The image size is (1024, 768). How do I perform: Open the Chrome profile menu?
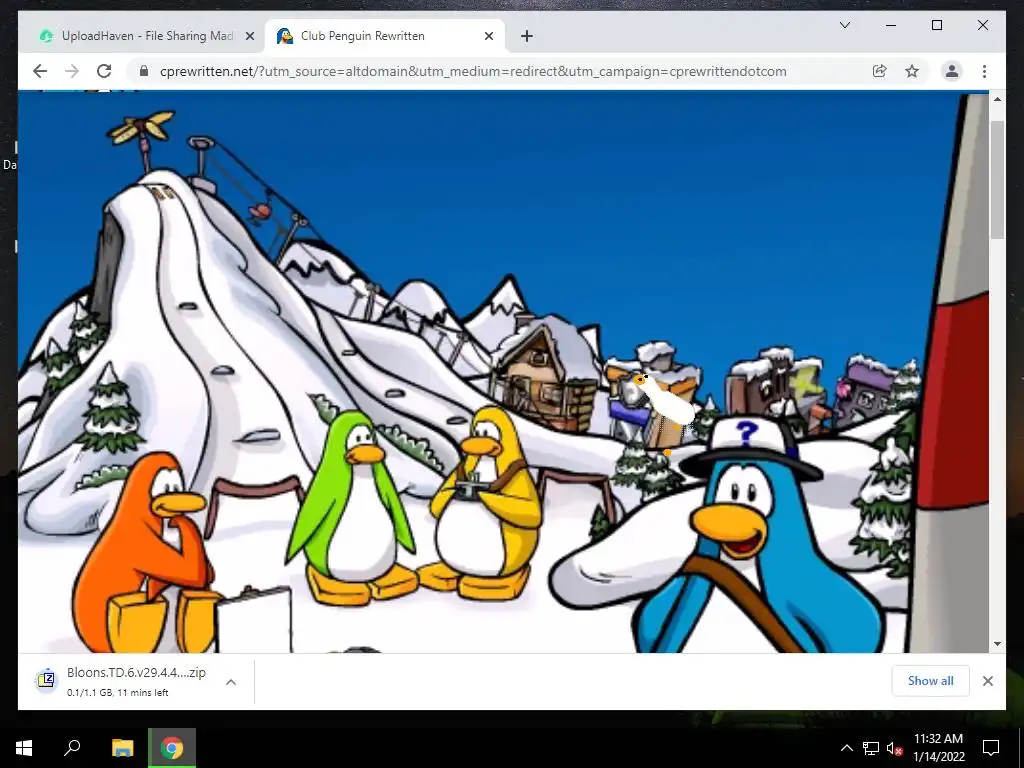coord(952,71)
